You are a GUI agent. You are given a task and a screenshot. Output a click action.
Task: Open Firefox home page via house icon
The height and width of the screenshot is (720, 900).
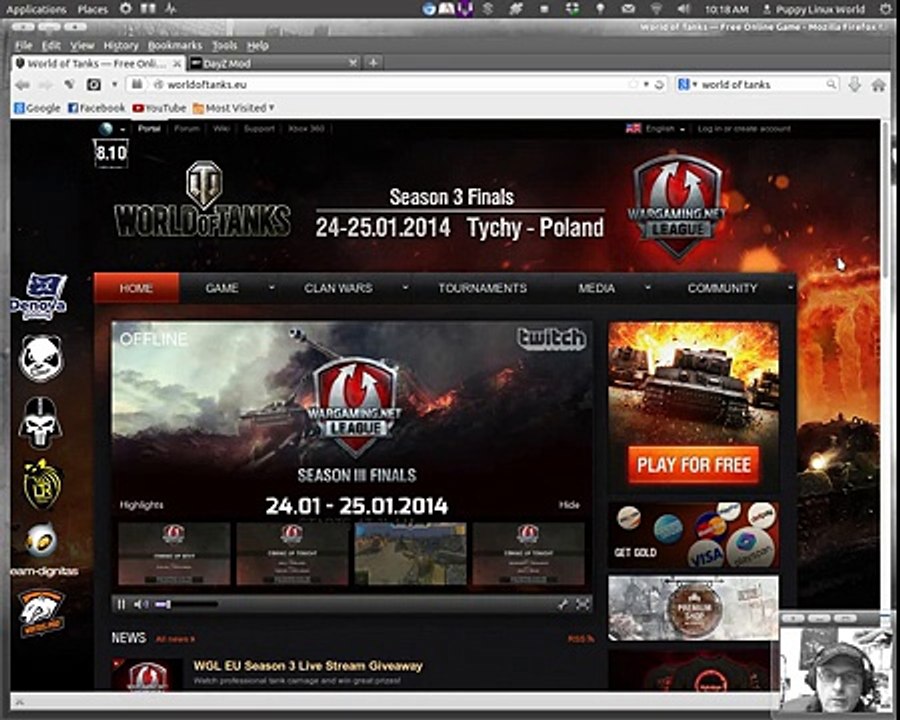(878, 85)
